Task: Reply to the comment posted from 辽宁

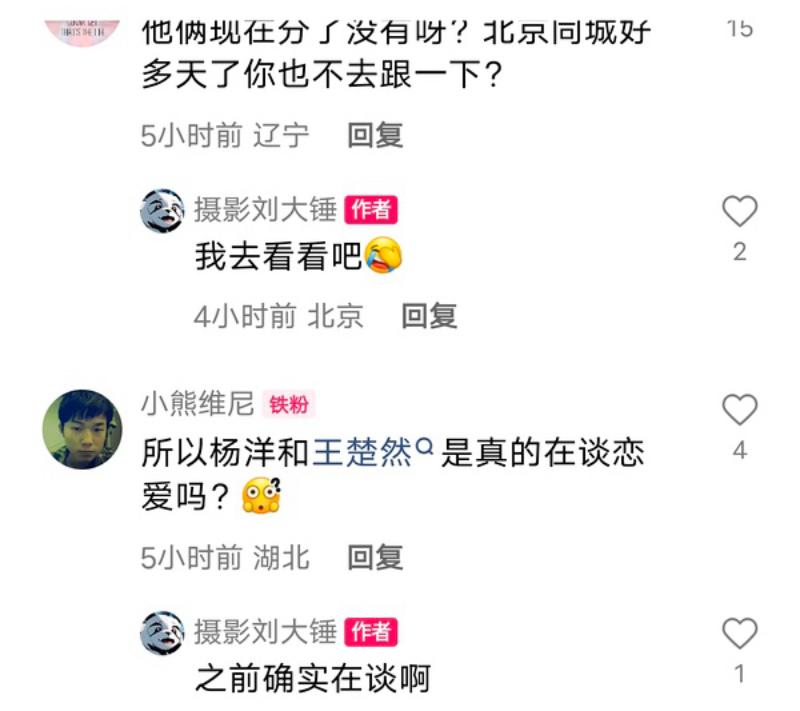Action: tap(375, 136)
